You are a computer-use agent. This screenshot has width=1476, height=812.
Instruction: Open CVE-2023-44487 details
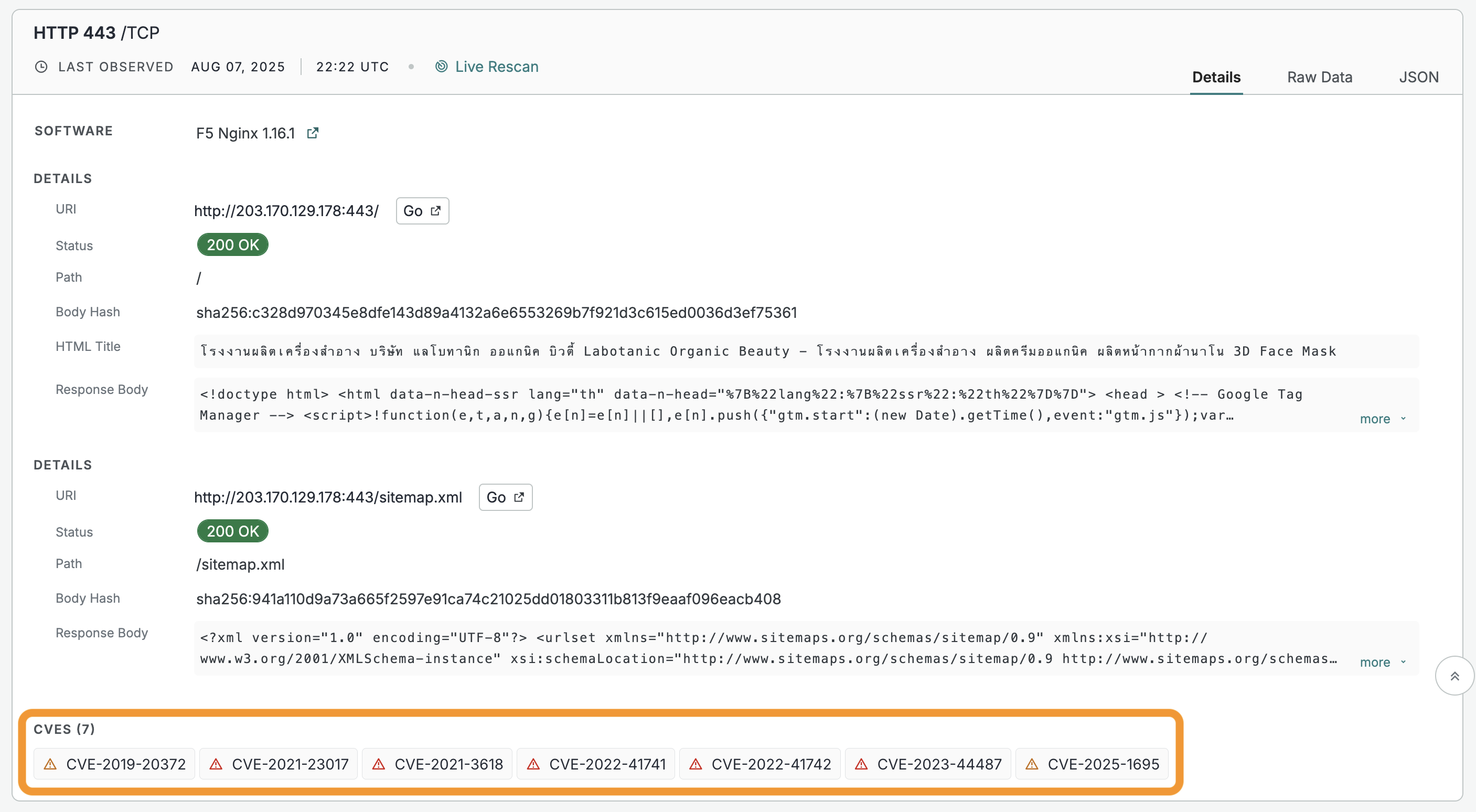[x=928, y=763]
